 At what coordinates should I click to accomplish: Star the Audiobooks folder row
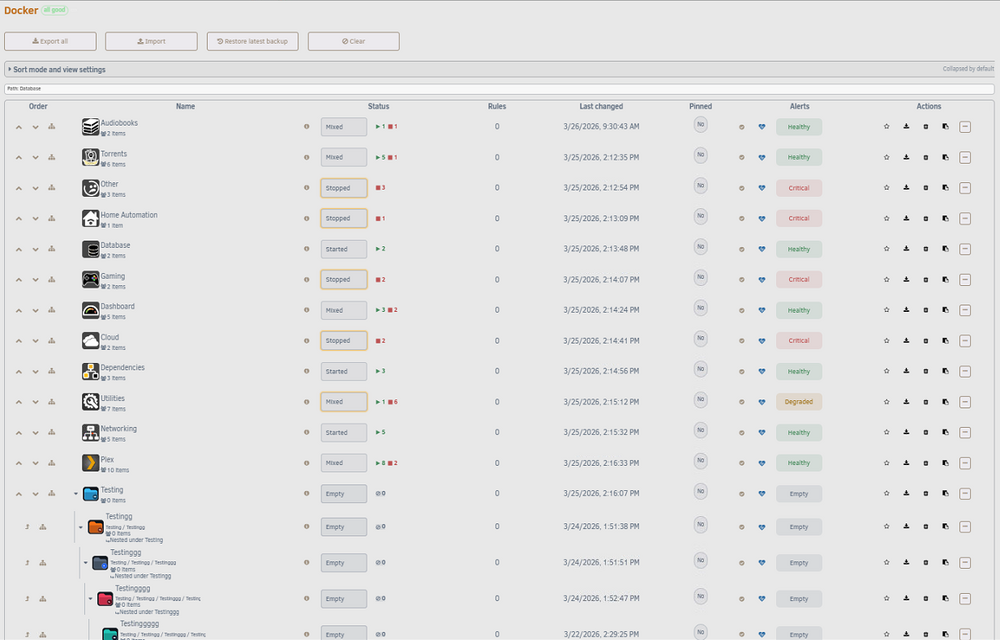[x=886, y=126]
